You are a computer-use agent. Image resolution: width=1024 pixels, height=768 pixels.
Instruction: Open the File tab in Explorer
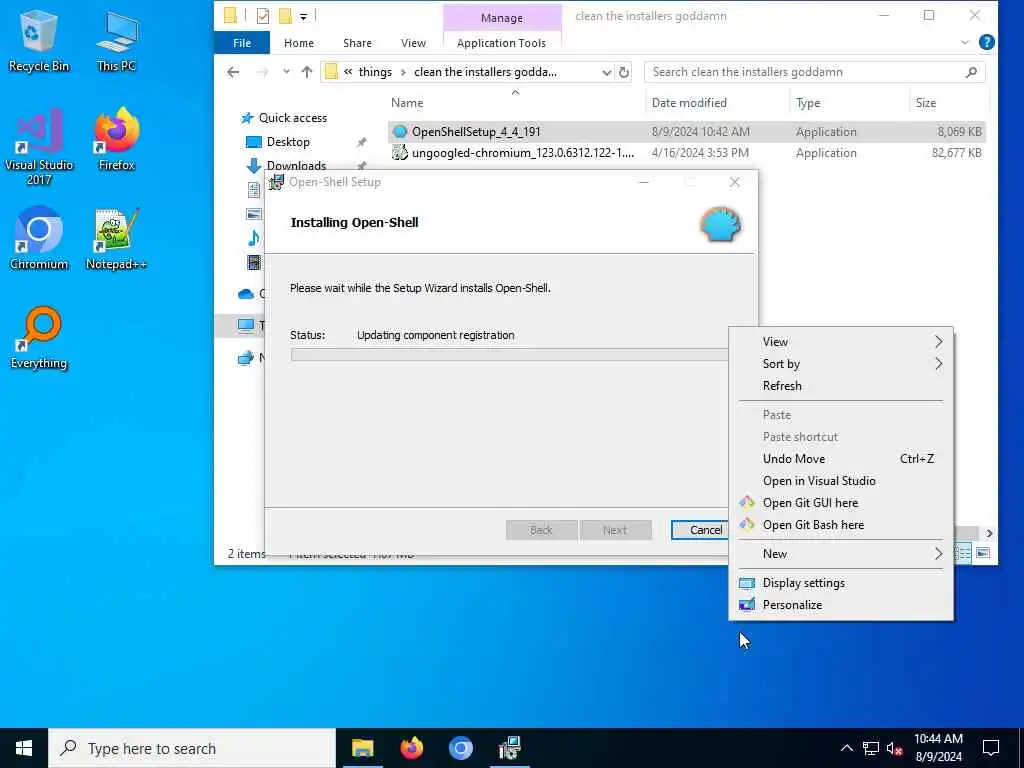242,42
